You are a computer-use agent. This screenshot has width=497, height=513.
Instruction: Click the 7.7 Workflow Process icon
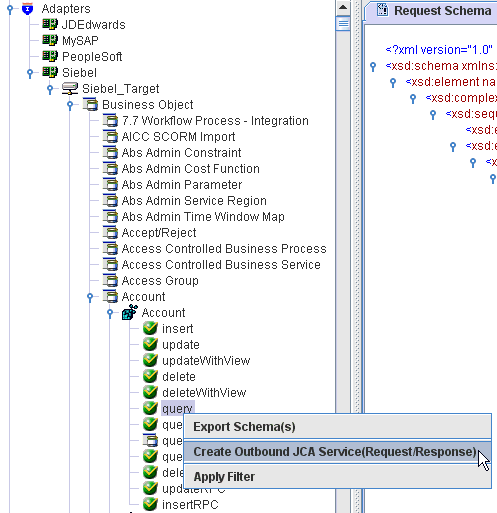(110, 121)
